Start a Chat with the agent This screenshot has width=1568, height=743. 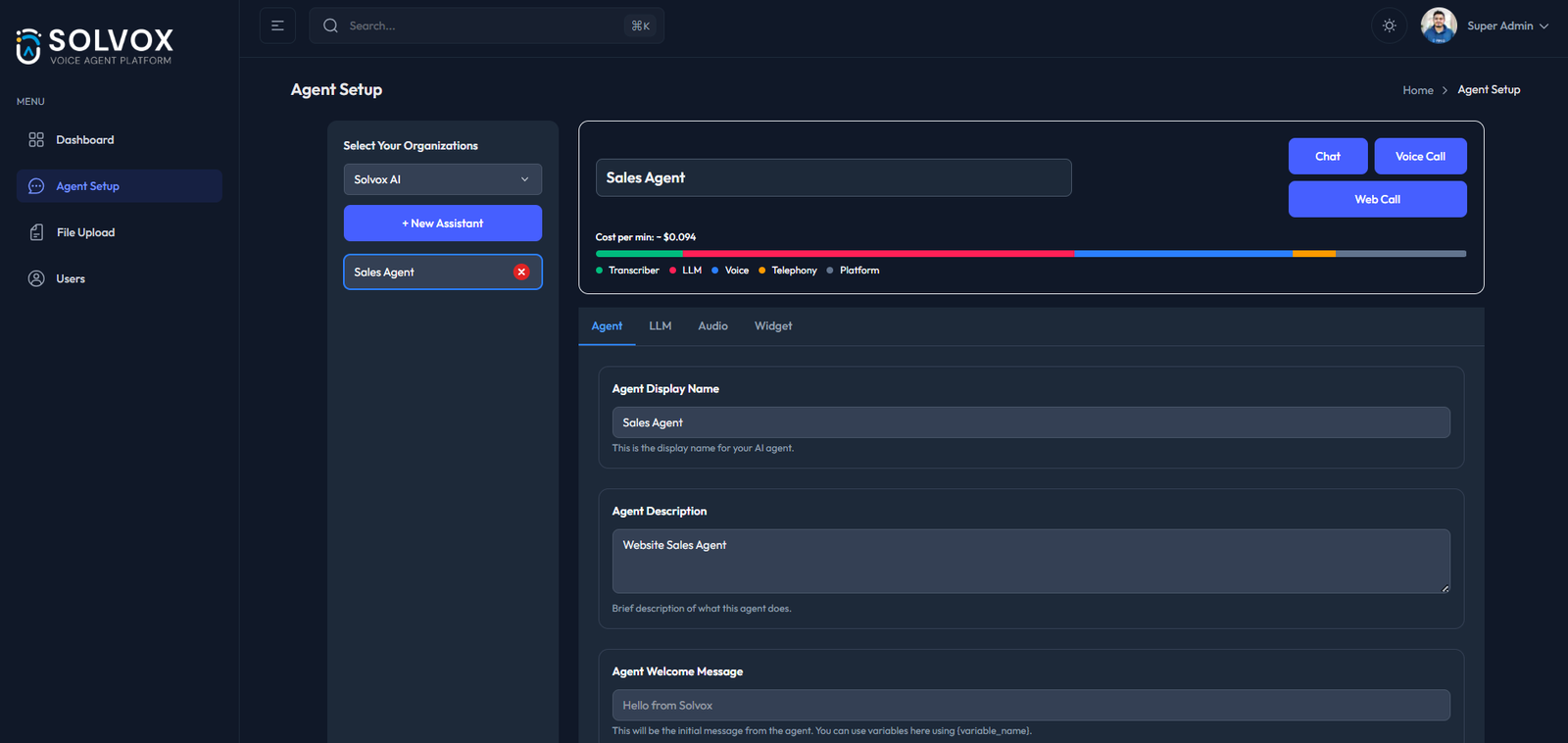tap(1328, 156)
